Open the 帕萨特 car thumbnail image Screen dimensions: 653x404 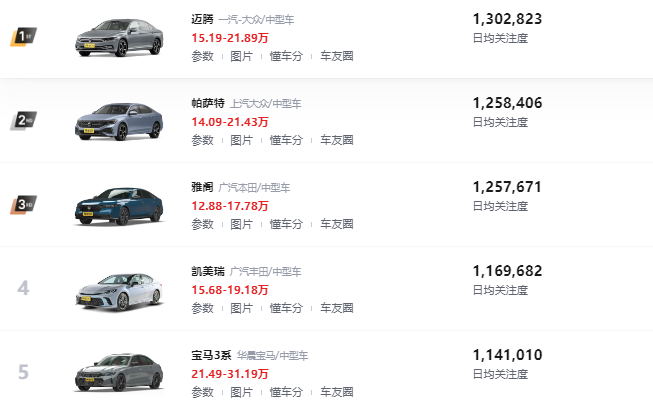click(118, 121)
